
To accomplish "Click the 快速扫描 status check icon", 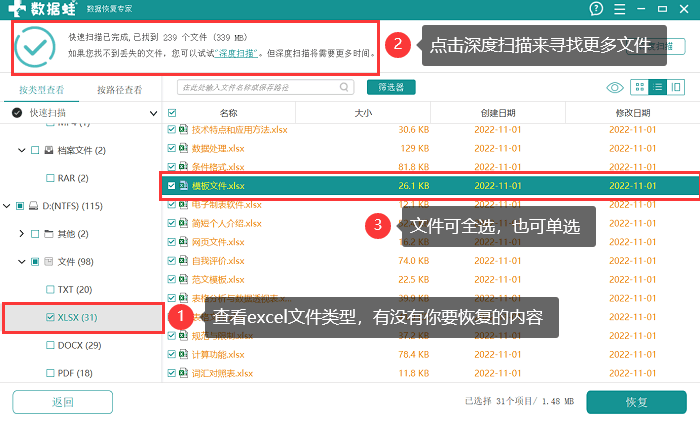I will coord(17,113).
